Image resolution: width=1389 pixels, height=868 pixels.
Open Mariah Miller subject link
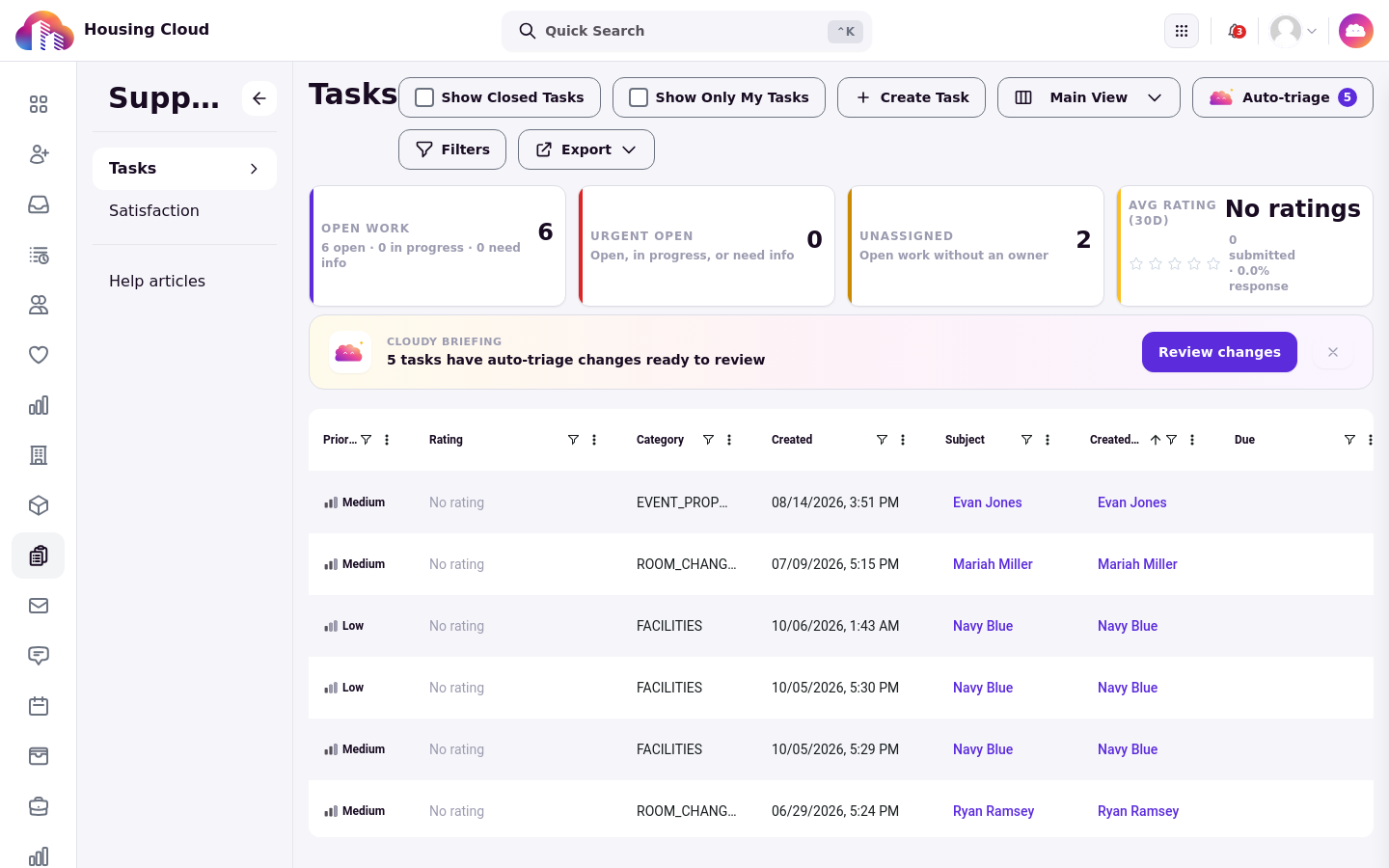pos(993,564)
